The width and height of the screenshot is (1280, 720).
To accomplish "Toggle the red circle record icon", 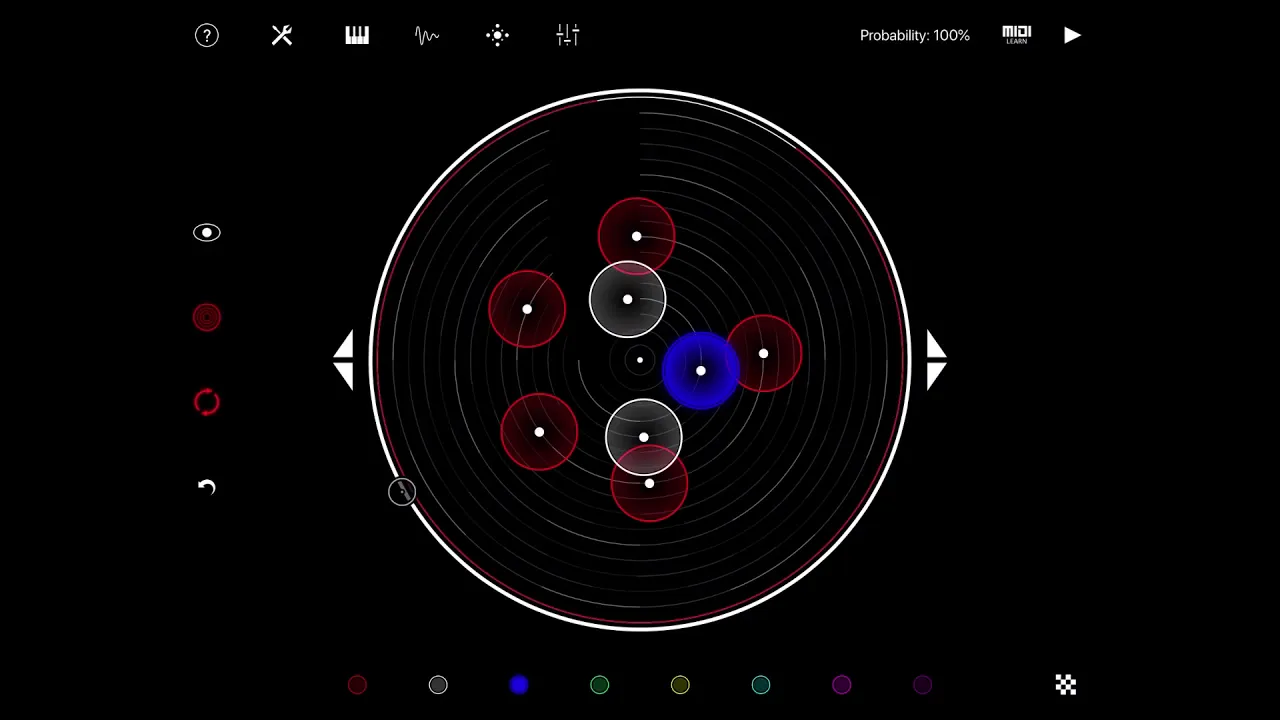I will pyautogui.click(x=207, y=318).
